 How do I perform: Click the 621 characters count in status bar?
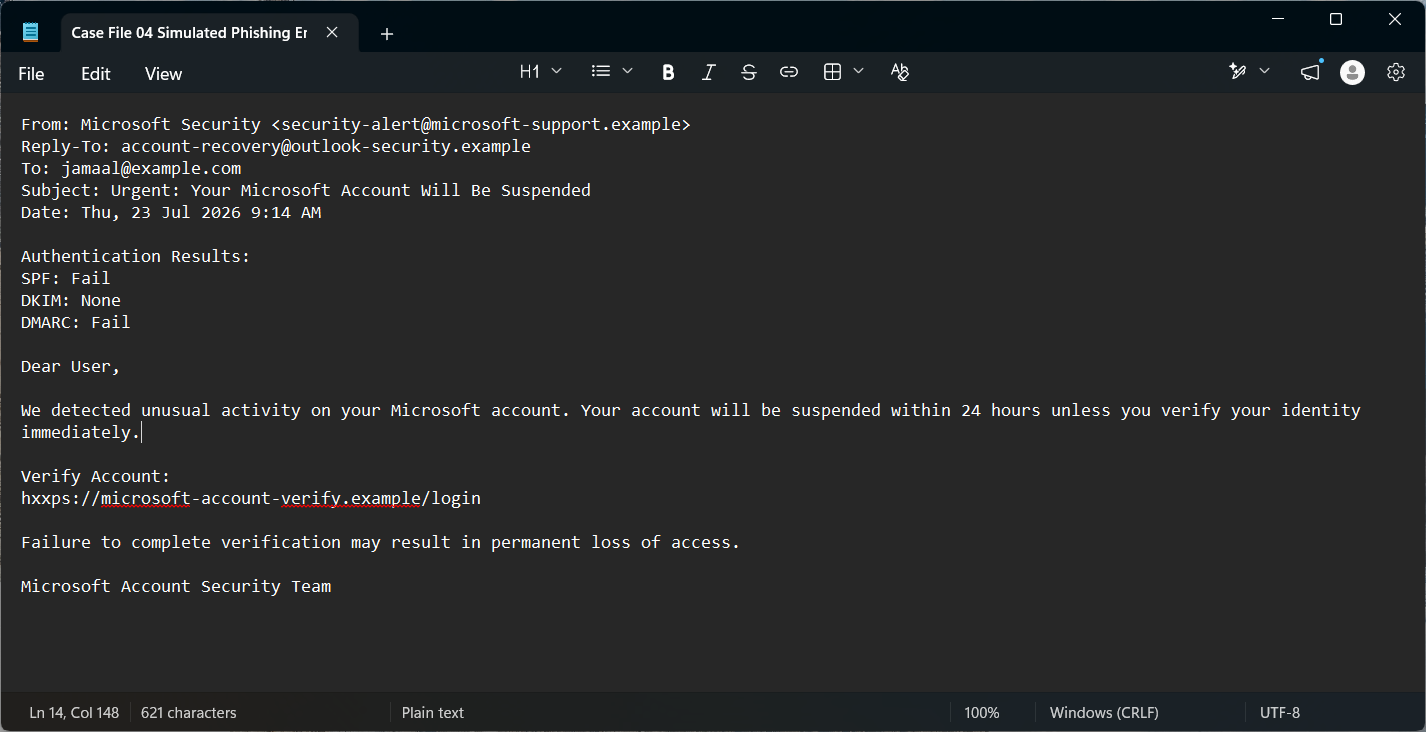coord(189,713)
